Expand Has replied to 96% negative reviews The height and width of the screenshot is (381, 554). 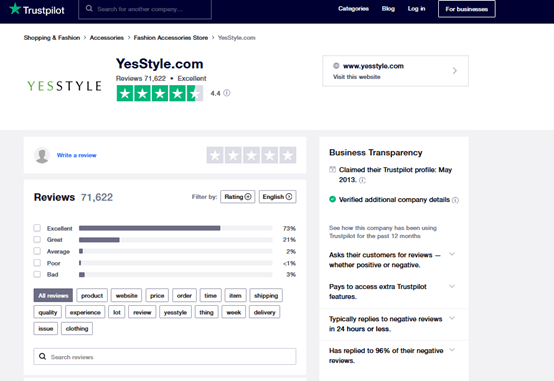452,350
